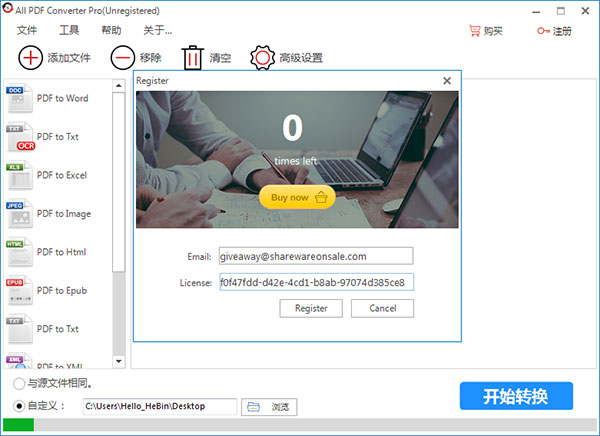600x436 pixels.
Task: Select the PDF to Image JPEG icon
Action: pos(19,214)
